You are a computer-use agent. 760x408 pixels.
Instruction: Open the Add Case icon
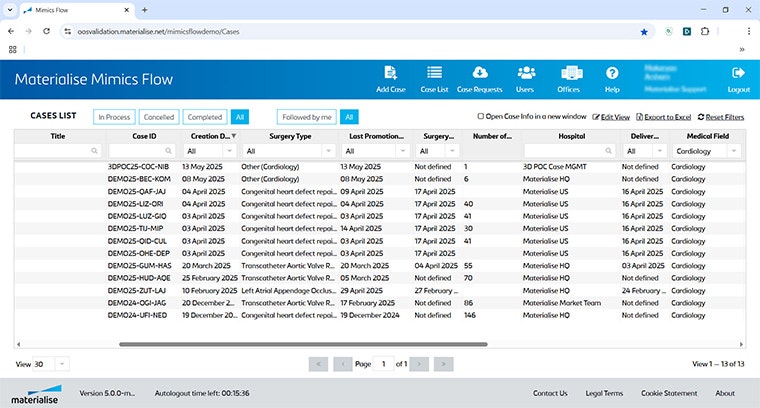pos(391,73)
